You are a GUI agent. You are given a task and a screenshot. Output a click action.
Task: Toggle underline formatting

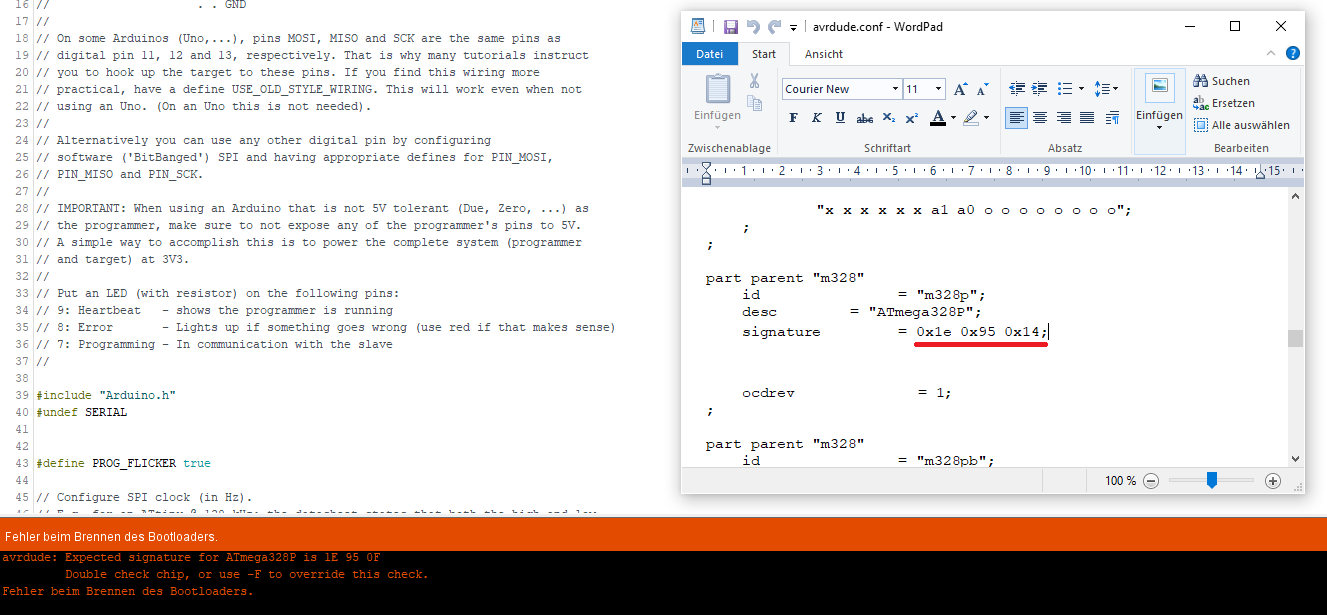tap(840, 118)
